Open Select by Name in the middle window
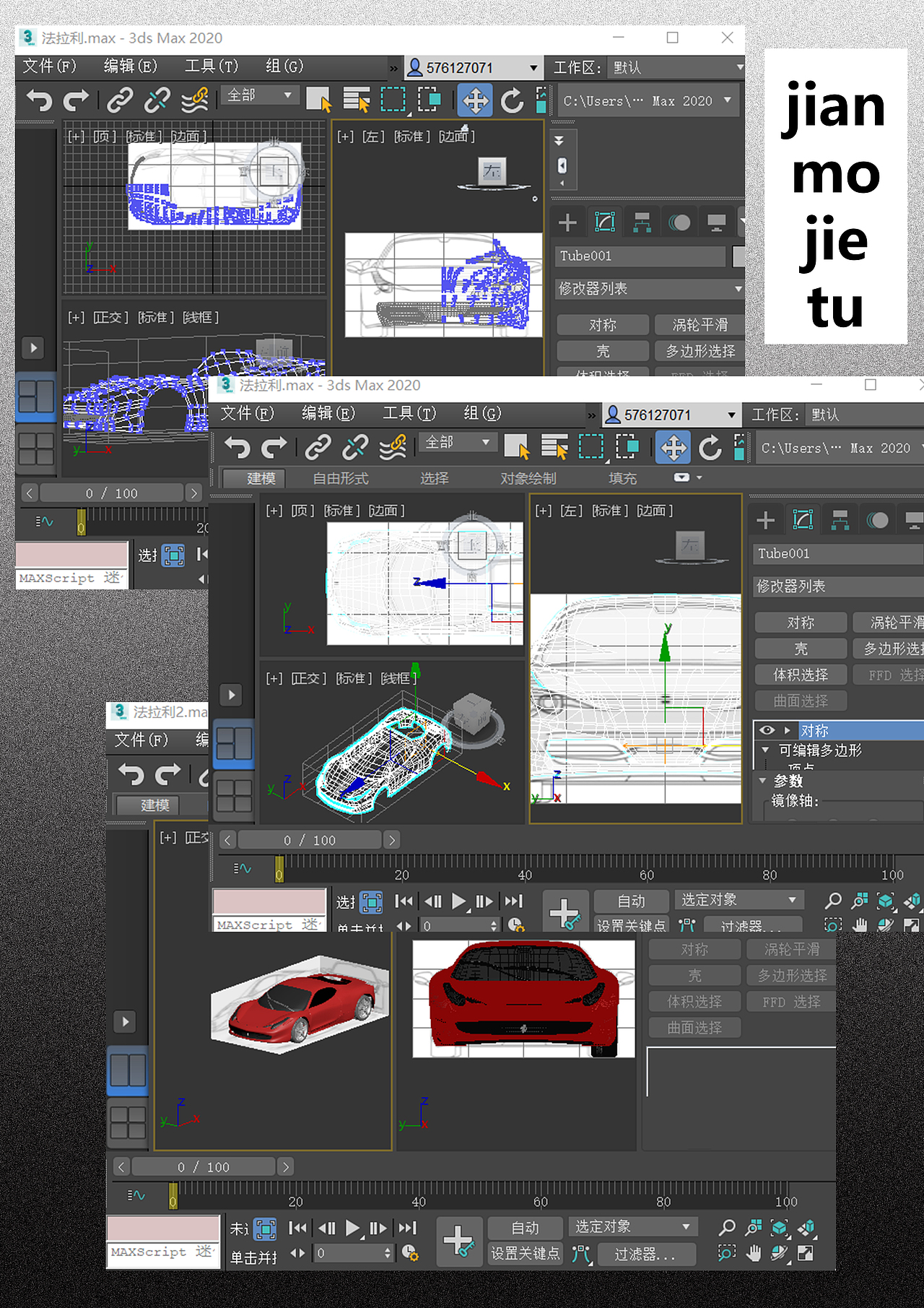This screenshot has width=924, height=1308. [554, 448]
